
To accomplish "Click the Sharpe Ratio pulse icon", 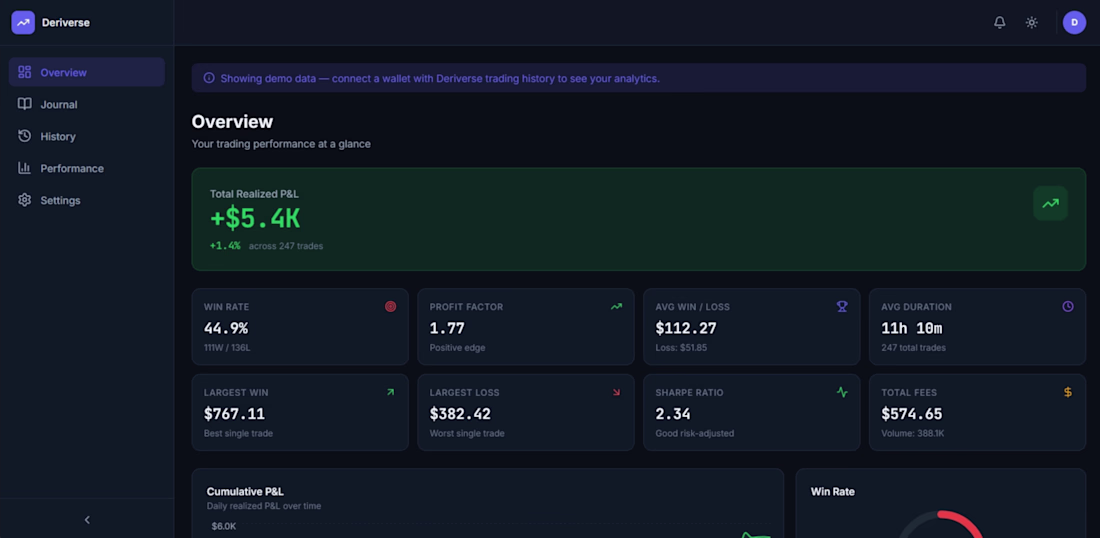I will tap(842, 392).
